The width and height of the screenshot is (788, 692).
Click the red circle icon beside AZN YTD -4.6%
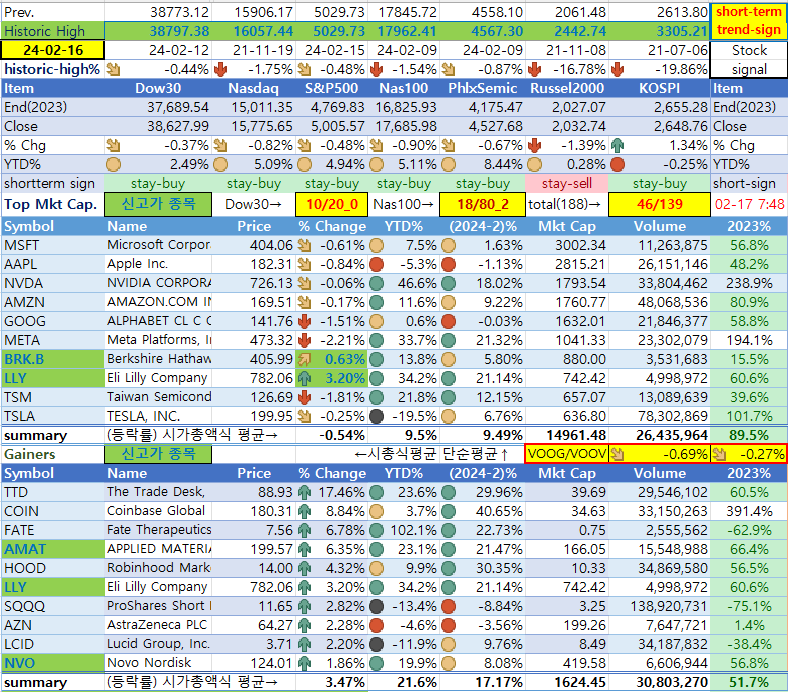point(376,626)
